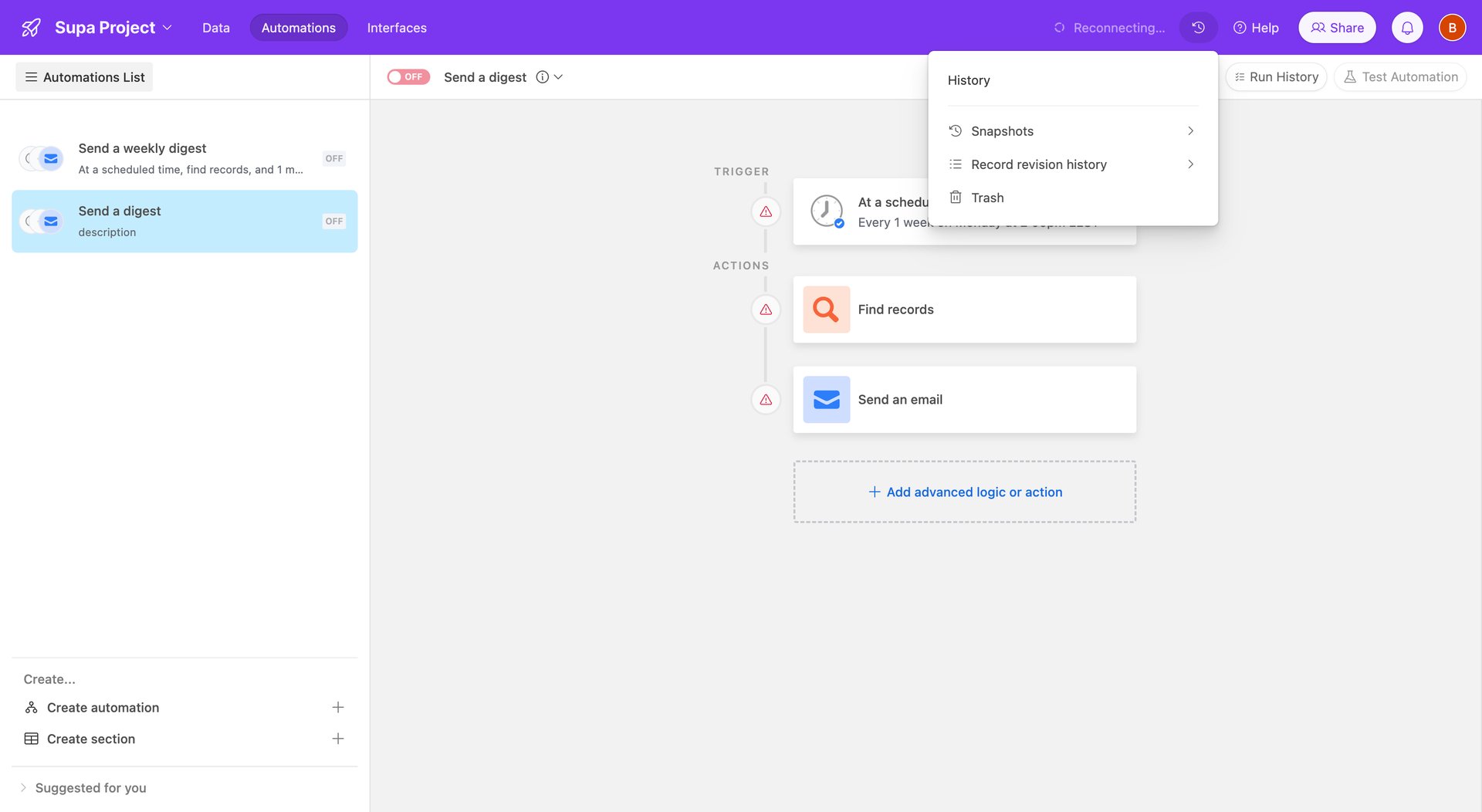Click the Help question mark icon
This screenshot has height=812, width=1482.
(x=1241, y=27)
